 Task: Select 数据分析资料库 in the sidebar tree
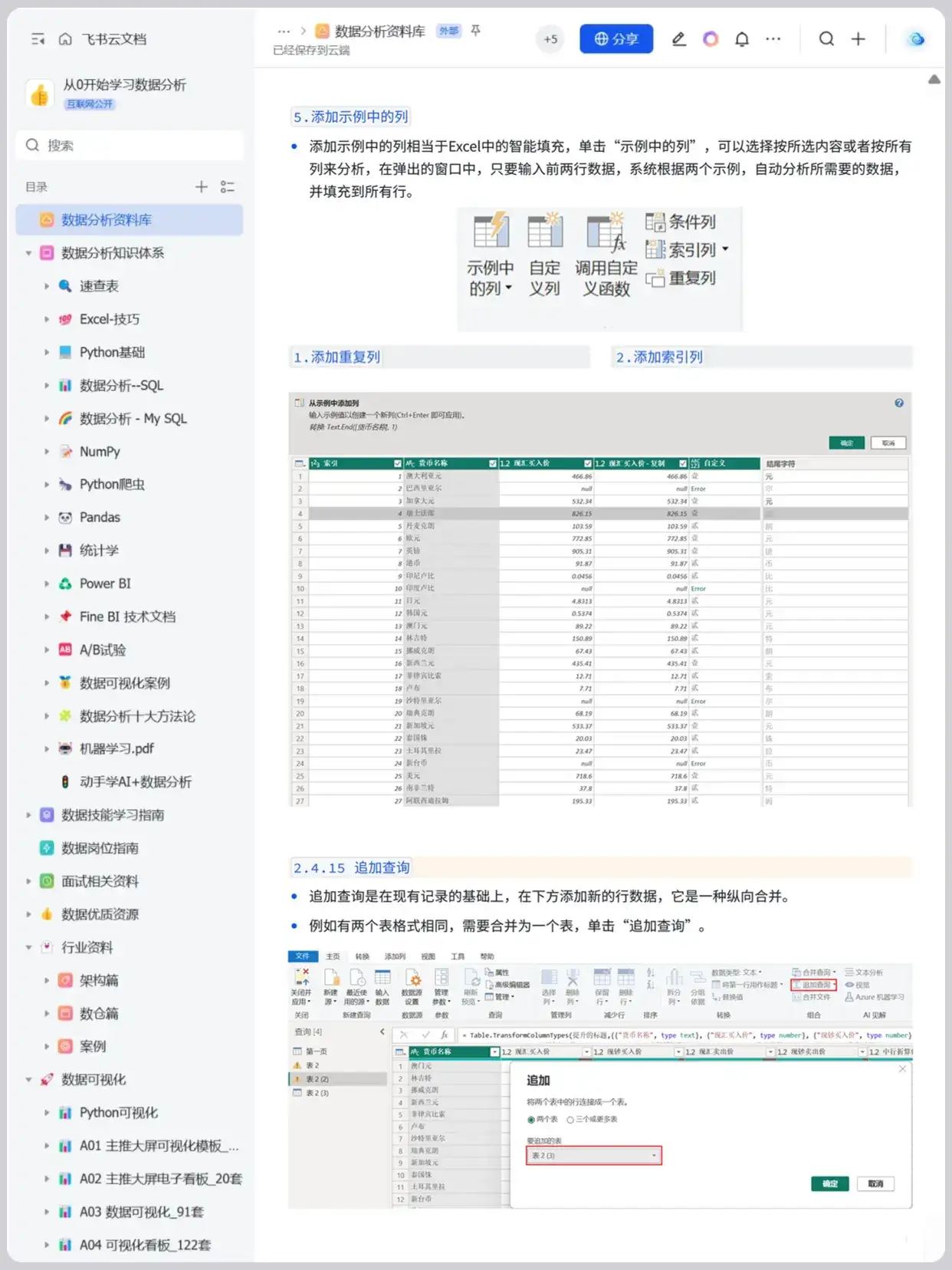click(x=130, y=220)
